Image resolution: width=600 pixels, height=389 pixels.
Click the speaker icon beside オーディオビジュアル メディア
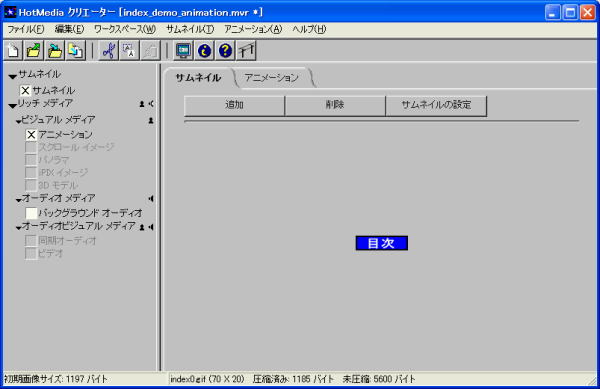tap(152, 227)
